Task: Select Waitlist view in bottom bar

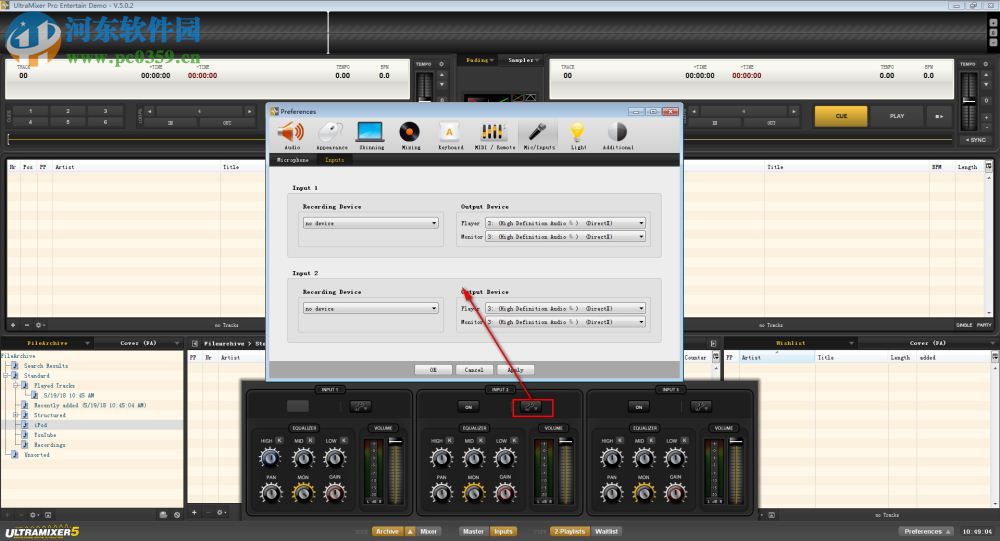Action: coord(607,531)
